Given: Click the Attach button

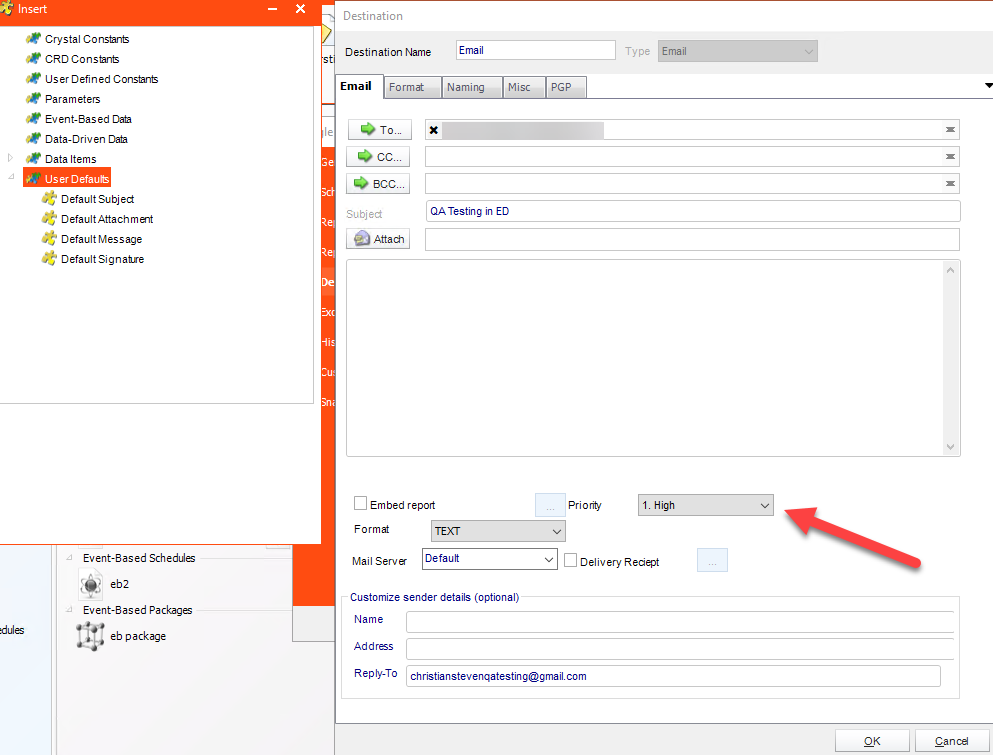Looking at the screenshot, I should pyautogui.click(x=379, y=239).
